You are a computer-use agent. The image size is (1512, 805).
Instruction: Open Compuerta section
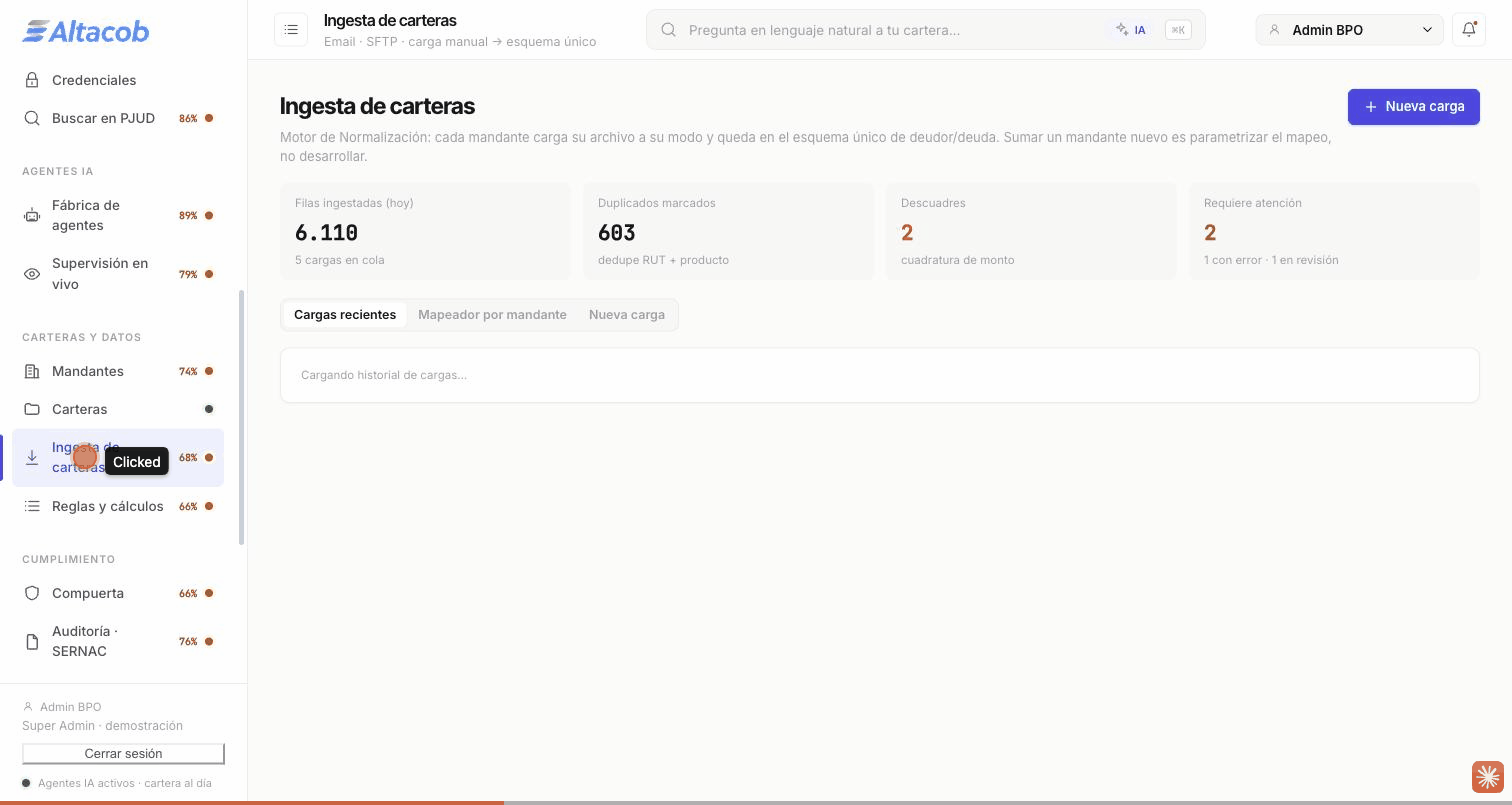118,593
